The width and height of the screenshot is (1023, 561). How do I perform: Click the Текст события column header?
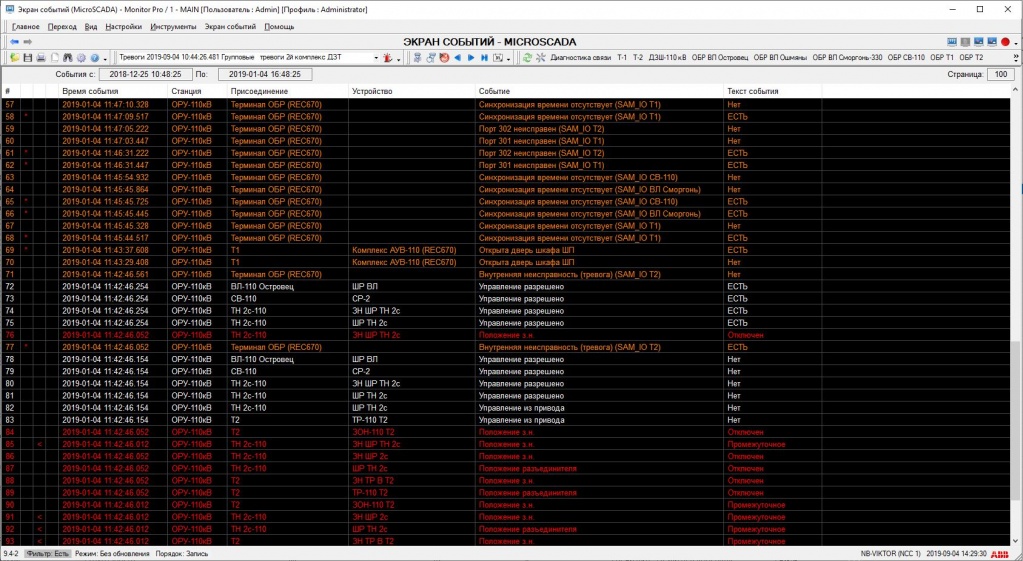pyautogui.click(x=772, y=91)
